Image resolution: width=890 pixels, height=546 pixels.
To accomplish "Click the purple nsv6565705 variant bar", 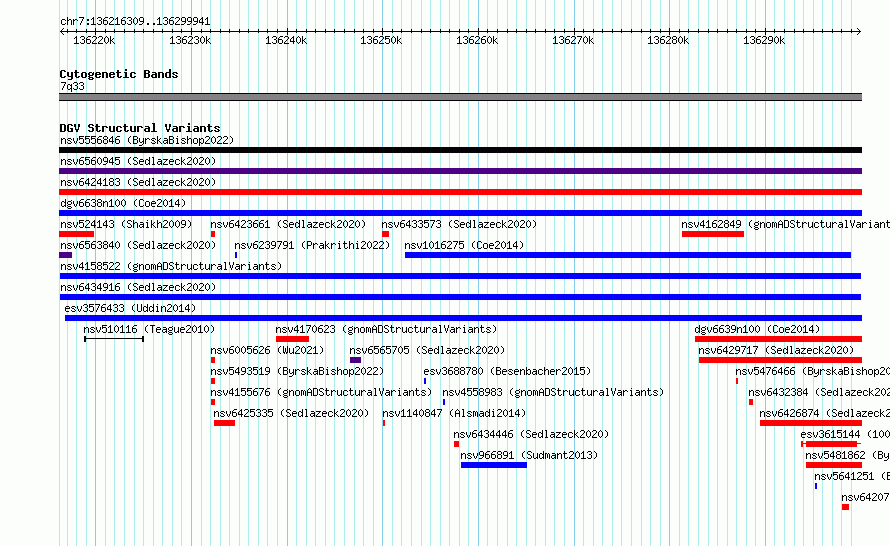I will (x=355, y=360).
